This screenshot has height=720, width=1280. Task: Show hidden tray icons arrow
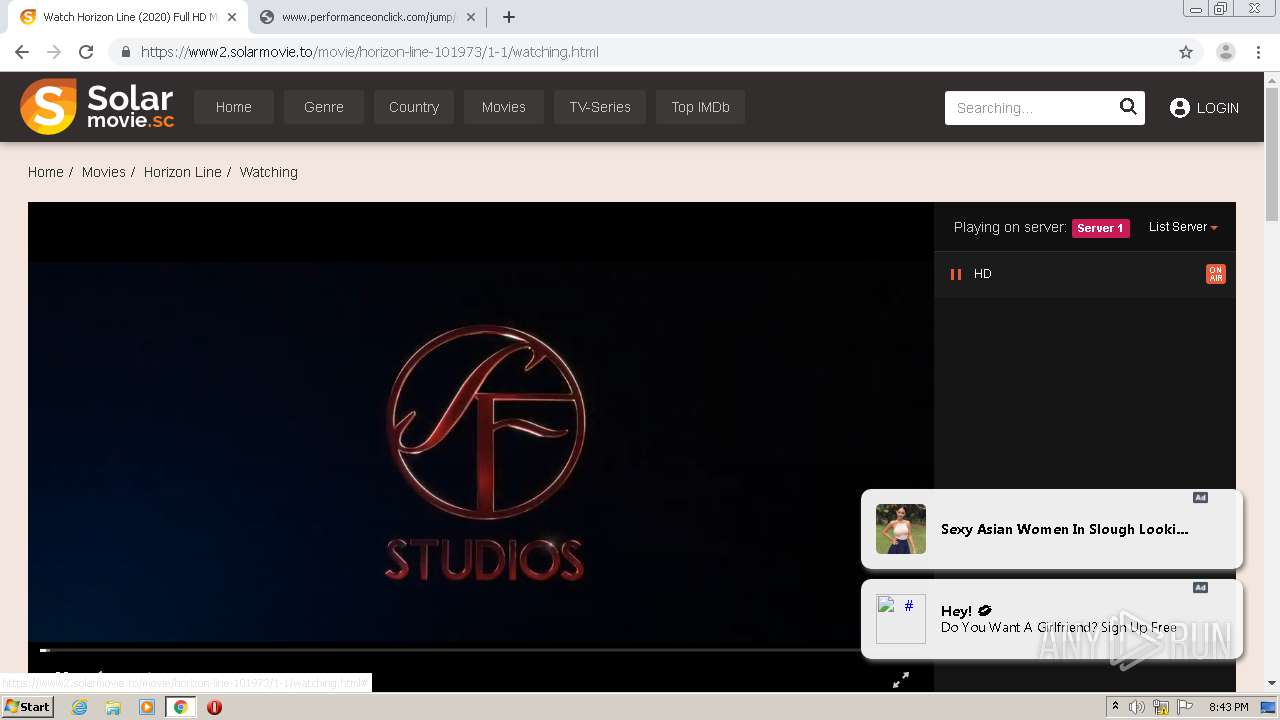1115,707
